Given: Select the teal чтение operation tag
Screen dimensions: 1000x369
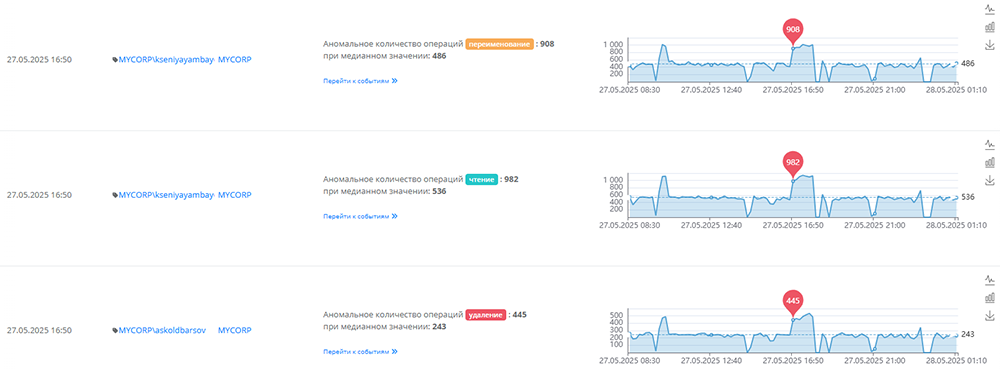Looking at the screenshot, I should click(482, 180).
